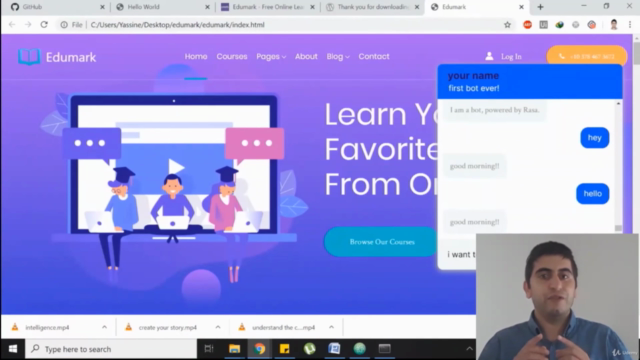Close the GitHub tab
This screenshot has width=640, height=360.
coord(102,7)
